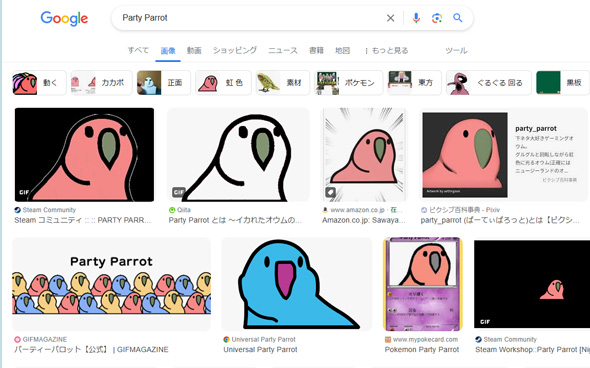Open the ツール options
The height and width of the screenshot is (368, 590).
456,50
